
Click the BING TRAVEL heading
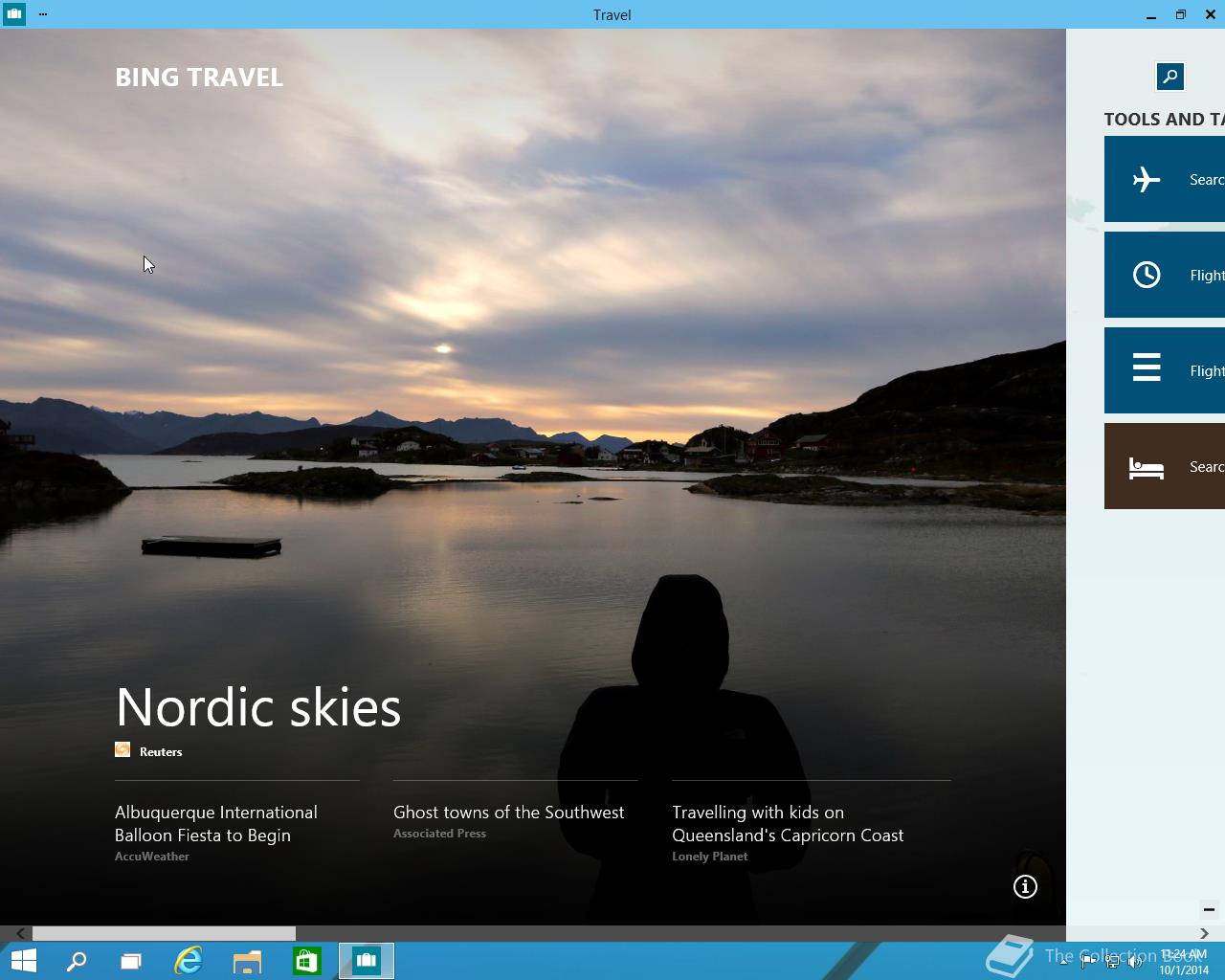pos(199,78)
